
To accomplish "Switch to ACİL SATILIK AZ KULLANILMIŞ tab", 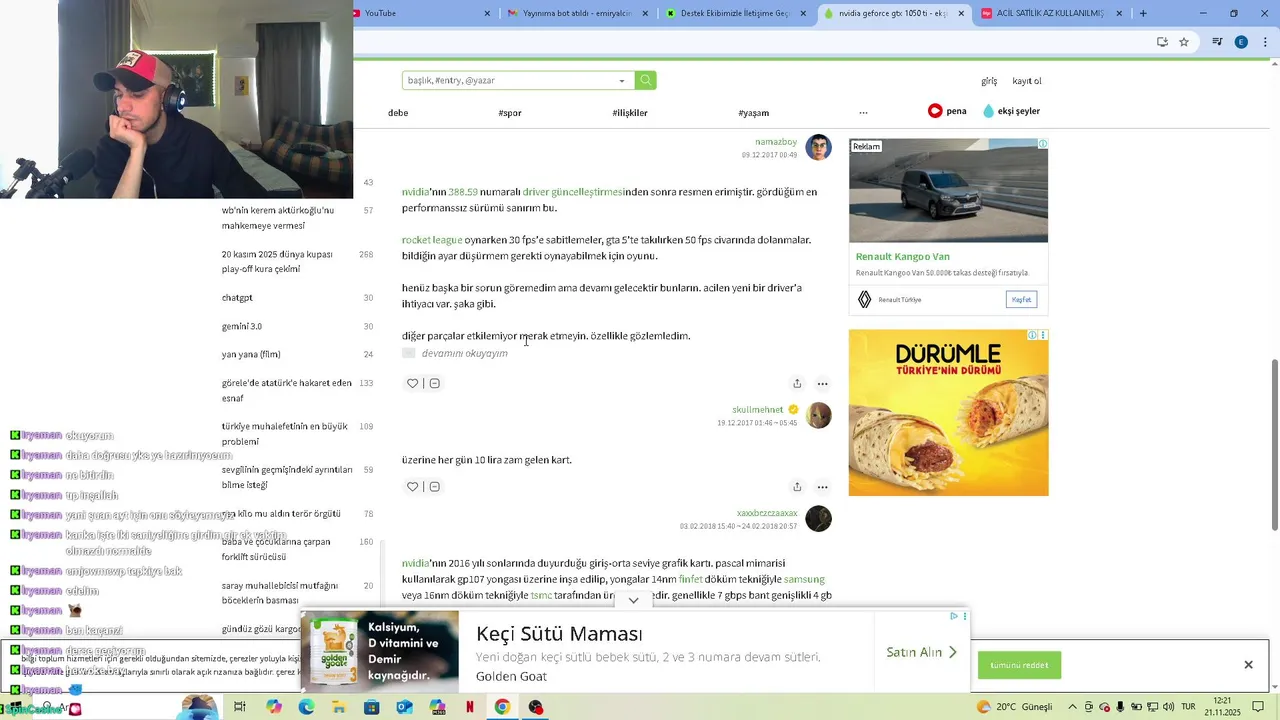I will [1050, 13].
